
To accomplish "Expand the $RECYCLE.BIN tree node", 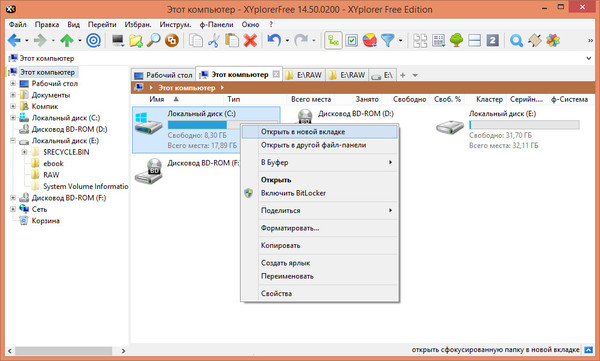I will 24,152.
